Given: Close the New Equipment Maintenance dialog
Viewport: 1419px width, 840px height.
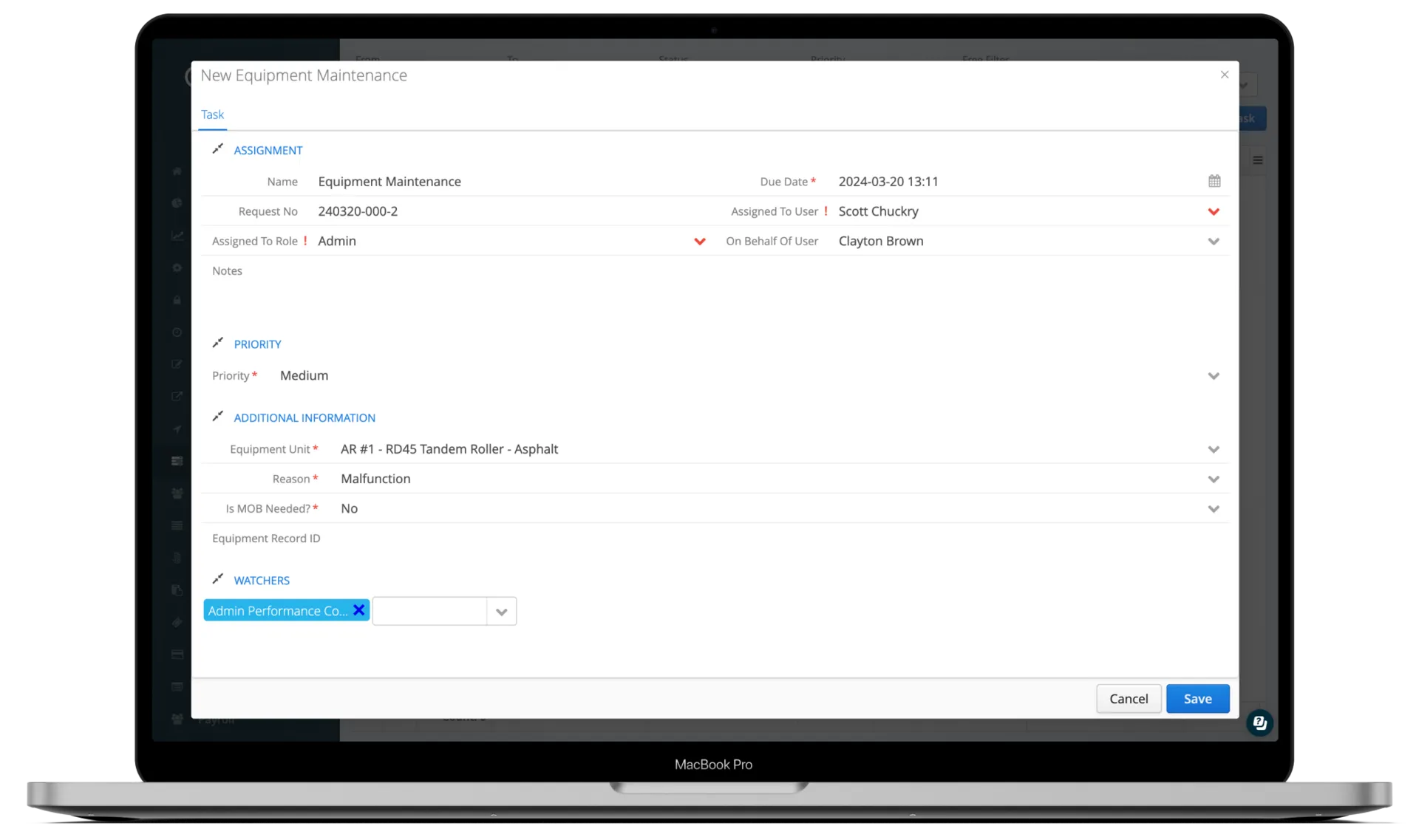Looking at the screenshot, I should [1225, 75].
